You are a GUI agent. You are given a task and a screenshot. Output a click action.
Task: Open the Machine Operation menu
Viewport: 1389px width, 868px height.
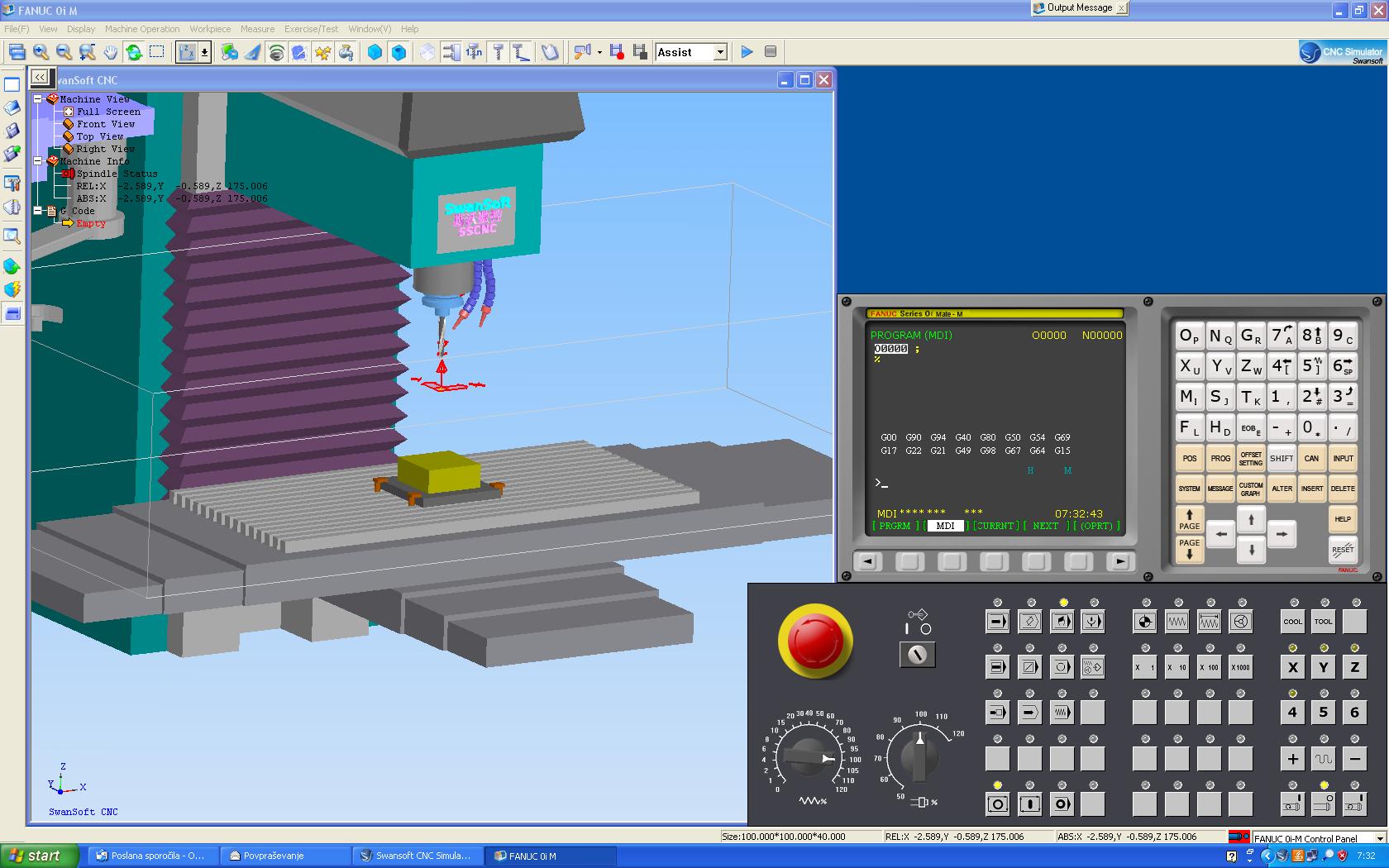(142, 29)
